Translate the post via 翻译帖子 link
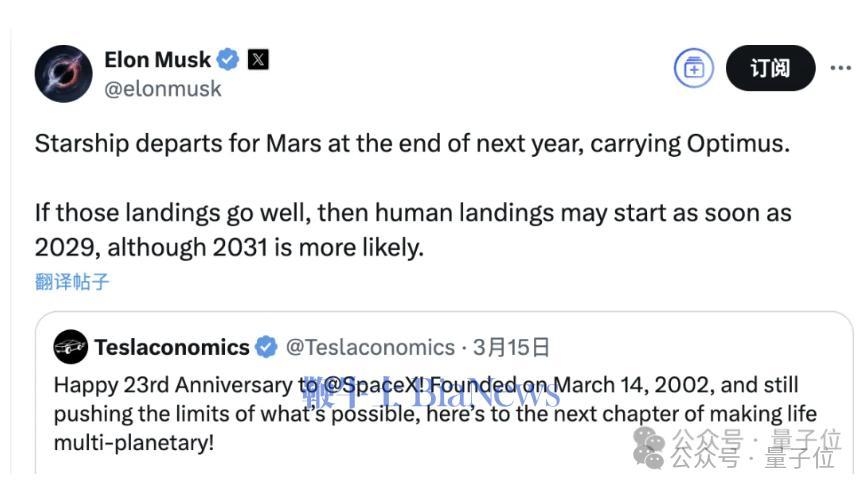The image size is (862, 492). pyautogui.click(x=72, y=281)
